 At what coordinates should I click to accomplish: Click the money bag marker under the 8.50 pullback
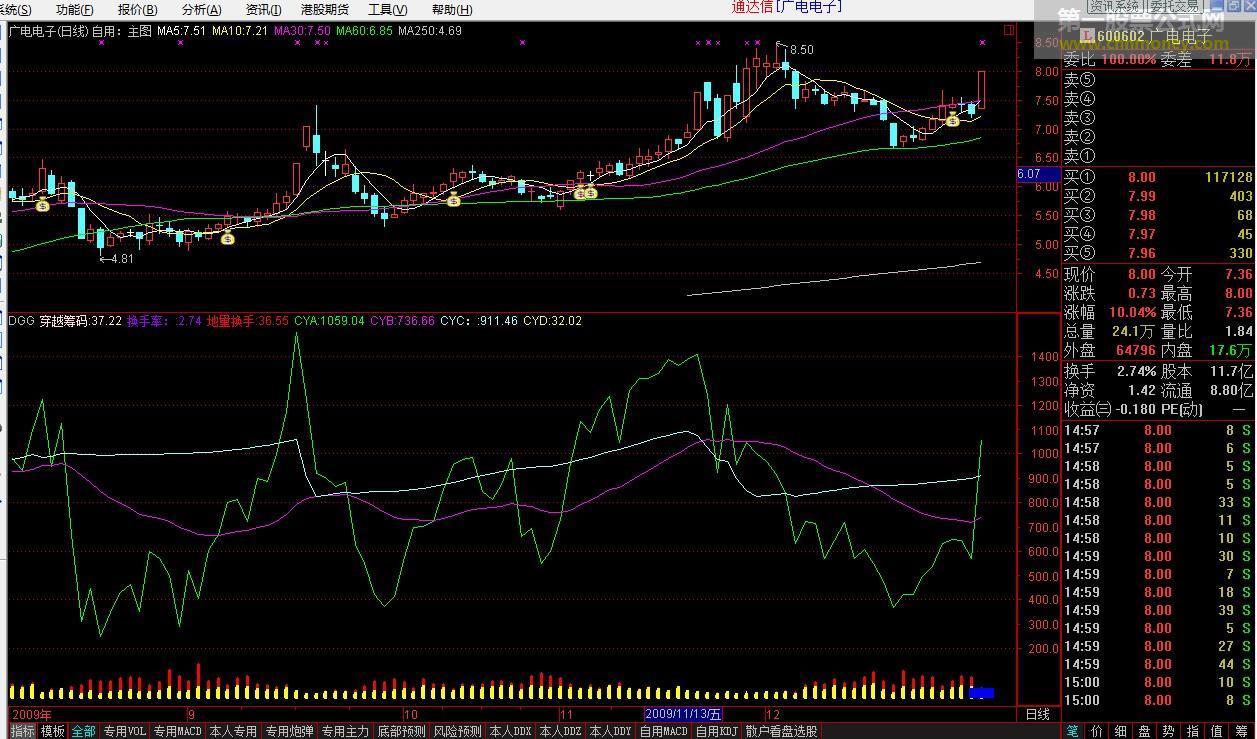953,120
